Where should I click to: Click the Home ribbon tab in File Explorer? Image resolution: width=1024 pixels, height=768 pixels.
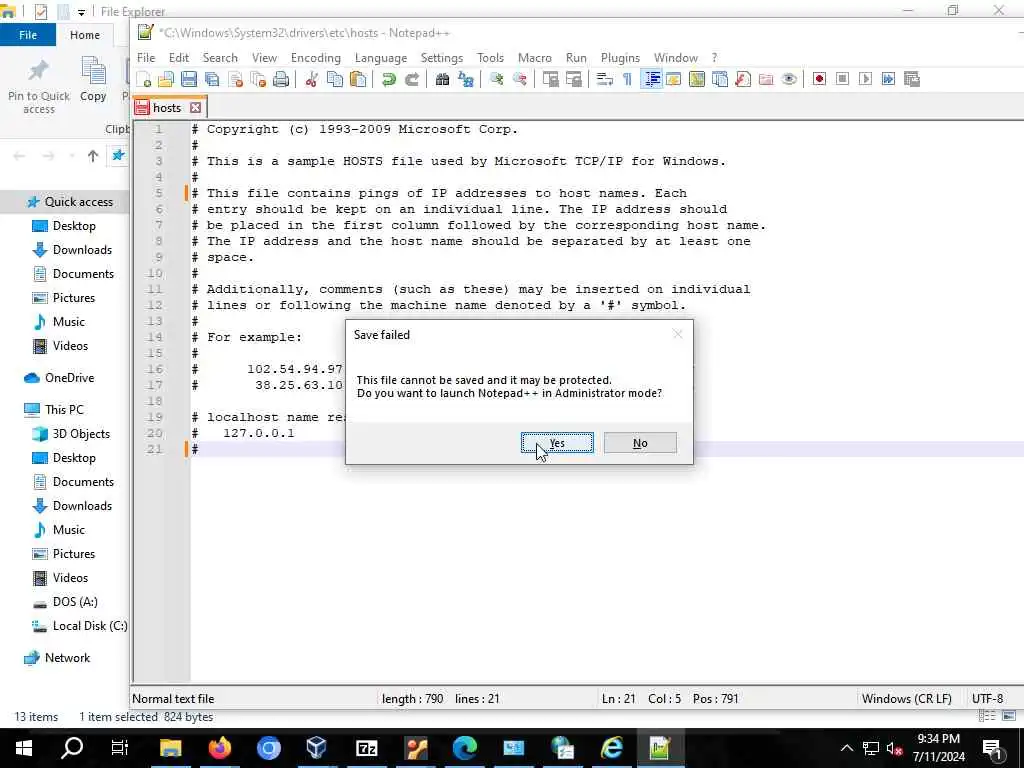pos(85,35)
